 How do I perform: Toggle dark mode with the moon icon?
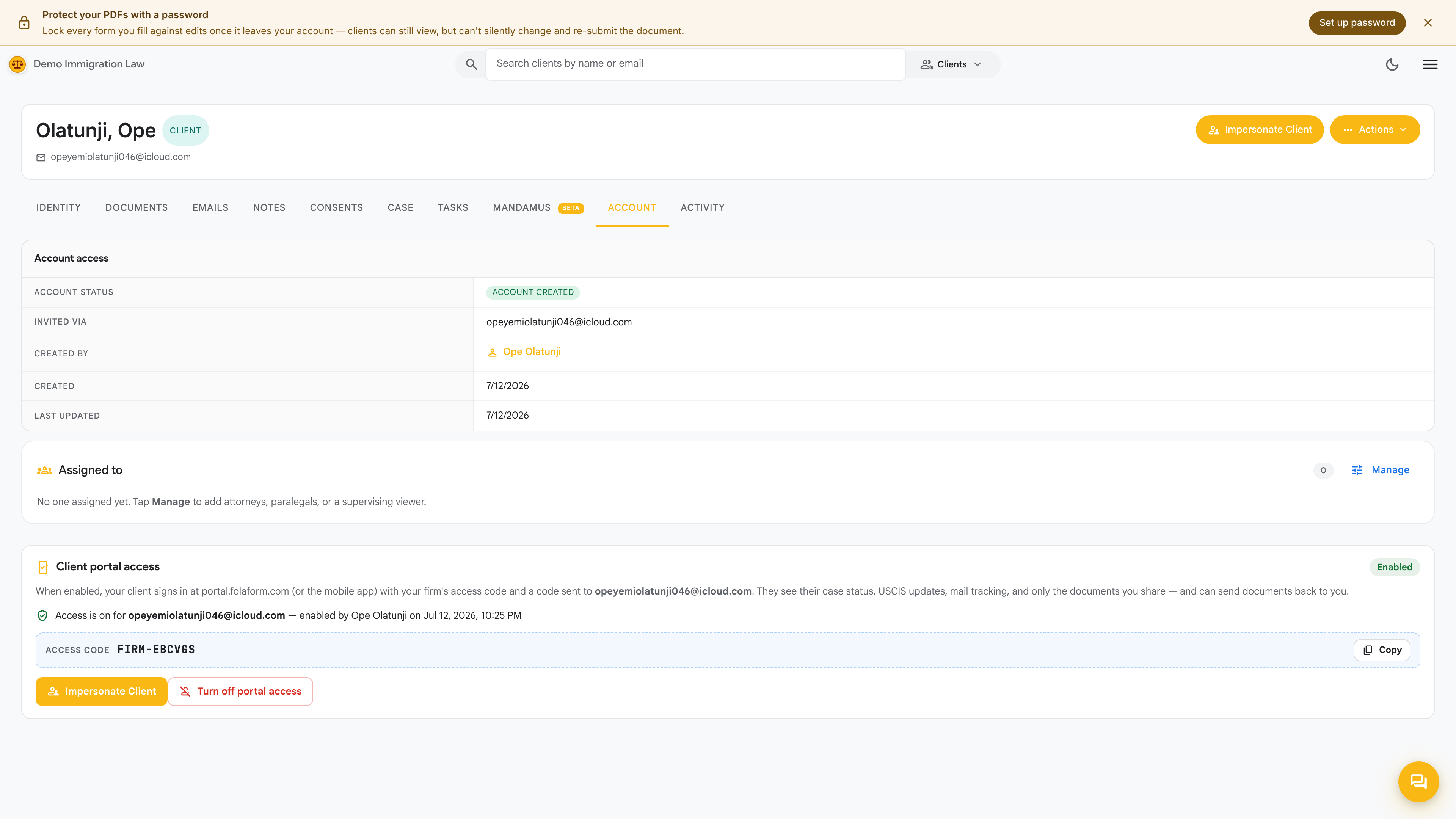(x=1392, y=64)
